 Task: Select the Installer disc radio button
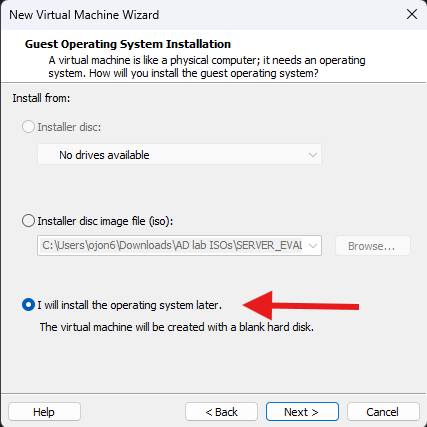(x=28, y=127)
